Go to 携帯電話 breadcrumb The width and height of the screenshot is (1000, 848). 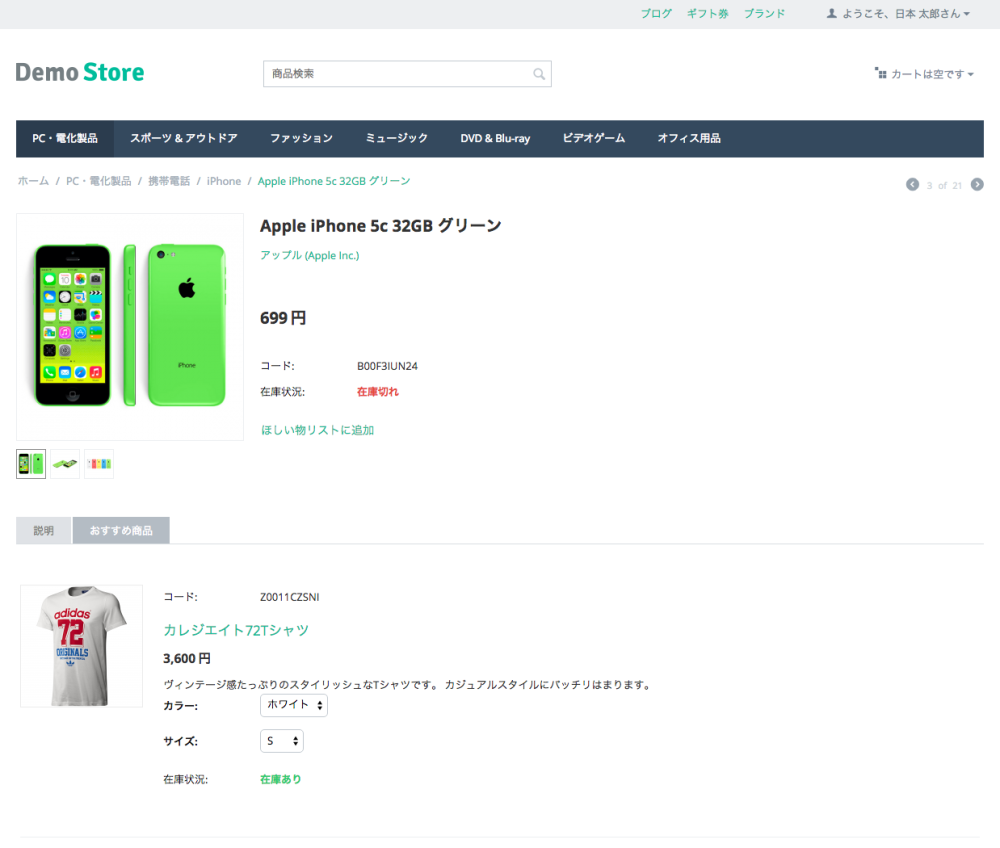(x=169, y=181)
